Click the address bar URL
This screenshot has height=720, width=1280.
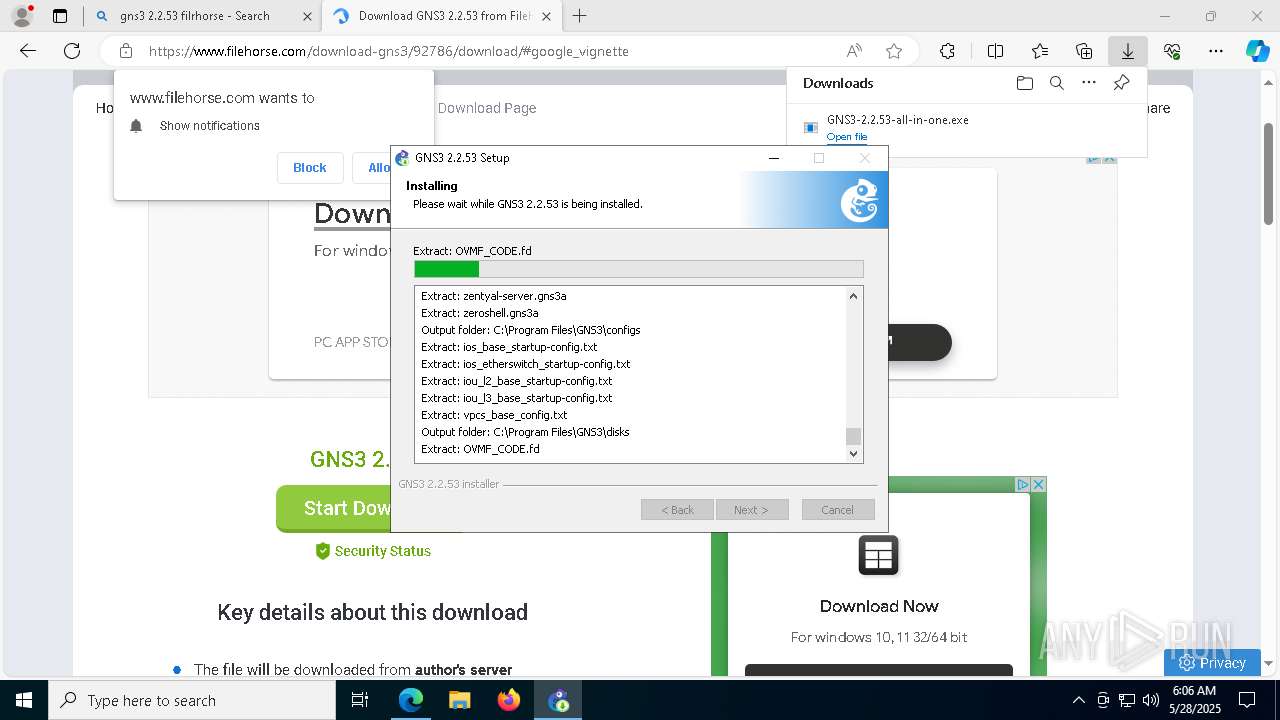(x=389, y=51)
